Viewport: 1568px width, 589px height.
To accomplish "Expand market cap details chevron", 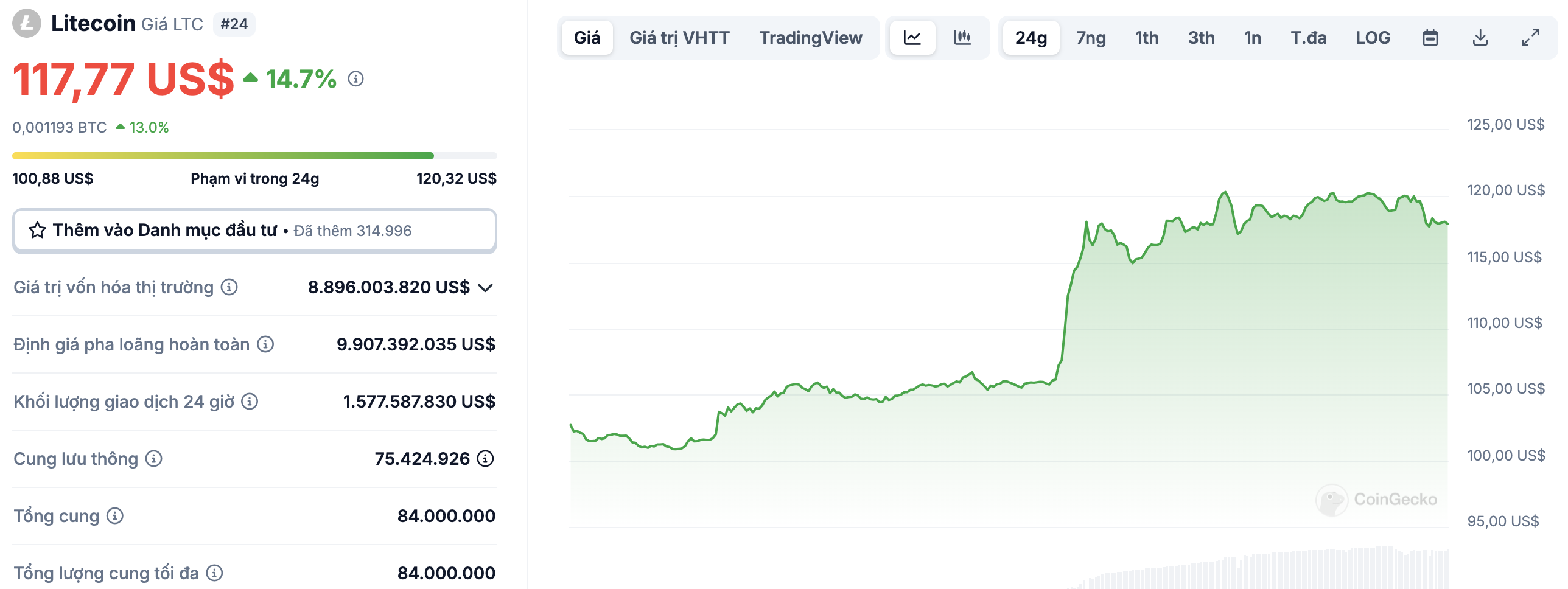I will coord(485,287).
